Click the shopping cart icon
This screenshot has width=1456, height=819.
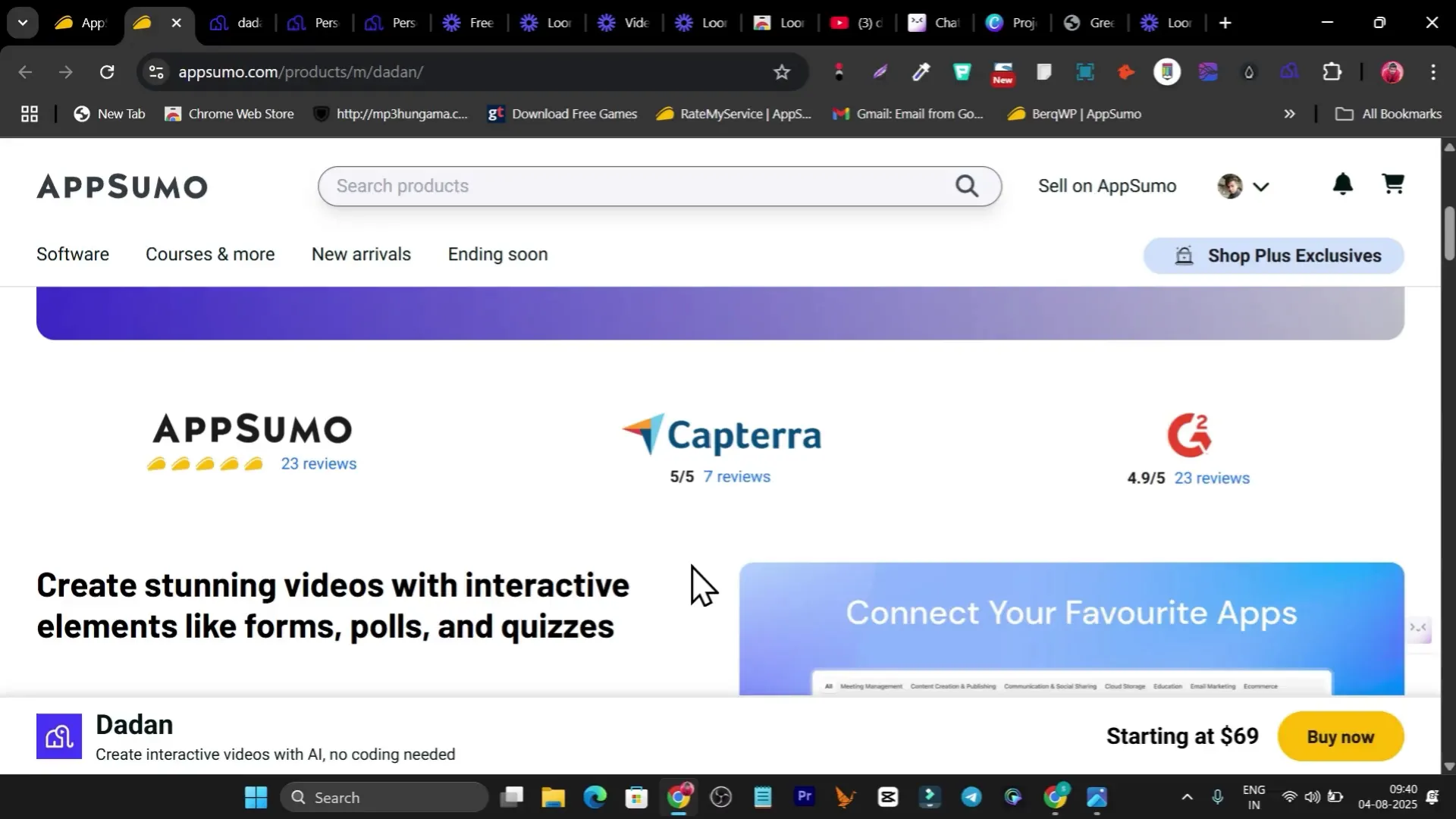[1392, 184]
